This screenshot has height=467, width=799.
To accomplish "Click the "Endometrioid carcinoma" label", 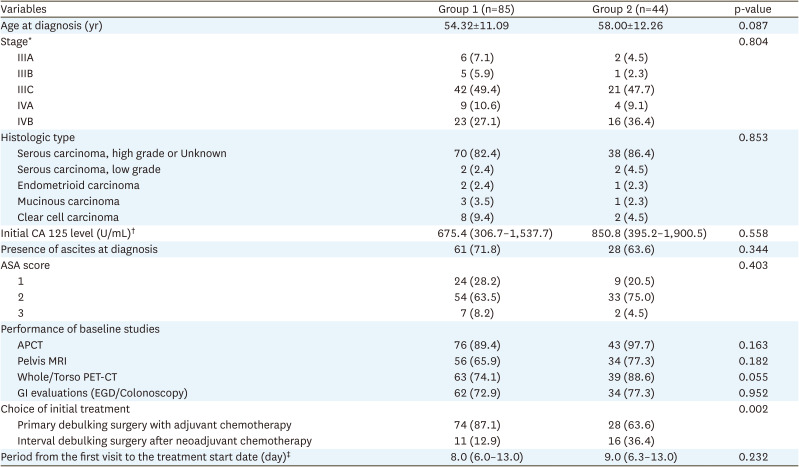I will tap(78, 186).
